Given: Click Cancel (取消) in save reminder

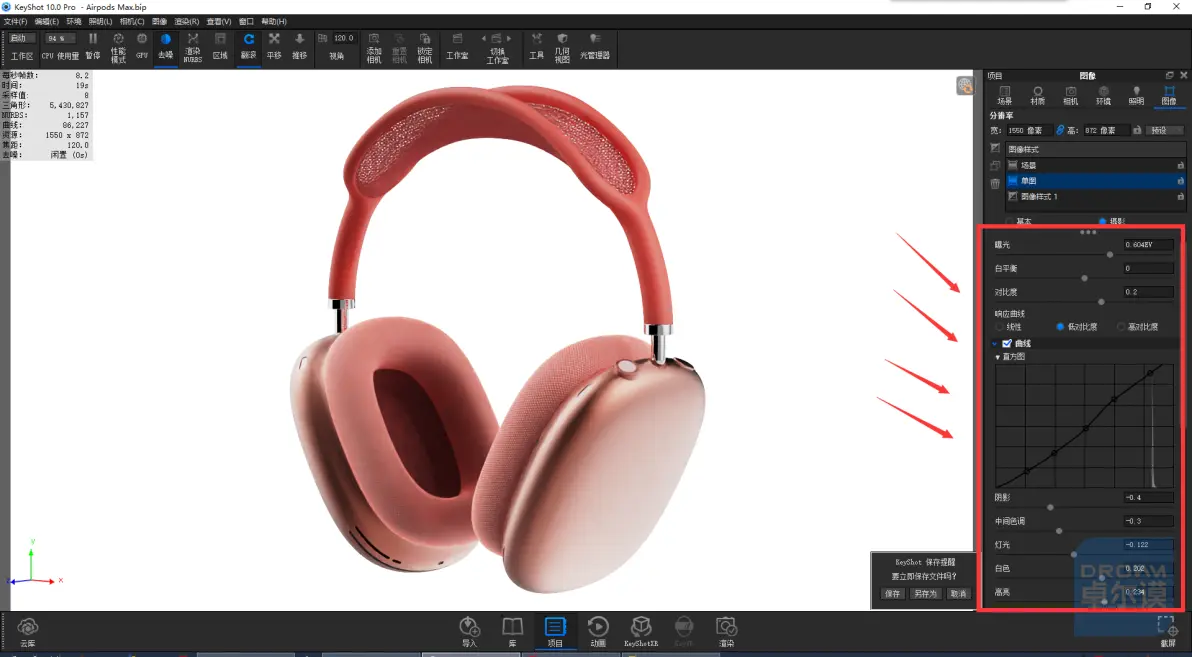Looking at the screenshot, I should pyautogui.click(x=958, y=594).
